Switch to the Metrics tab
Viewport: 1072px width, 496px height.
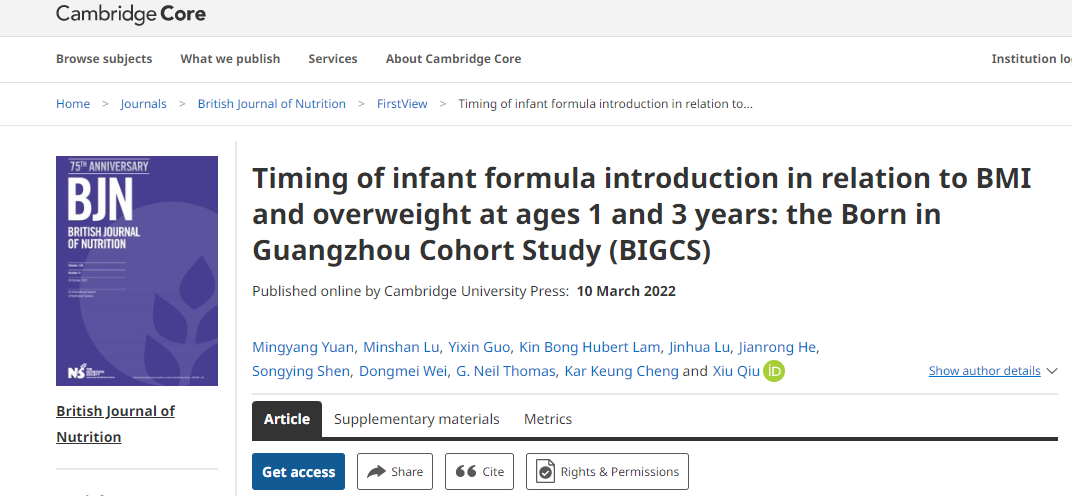[548, 419]
